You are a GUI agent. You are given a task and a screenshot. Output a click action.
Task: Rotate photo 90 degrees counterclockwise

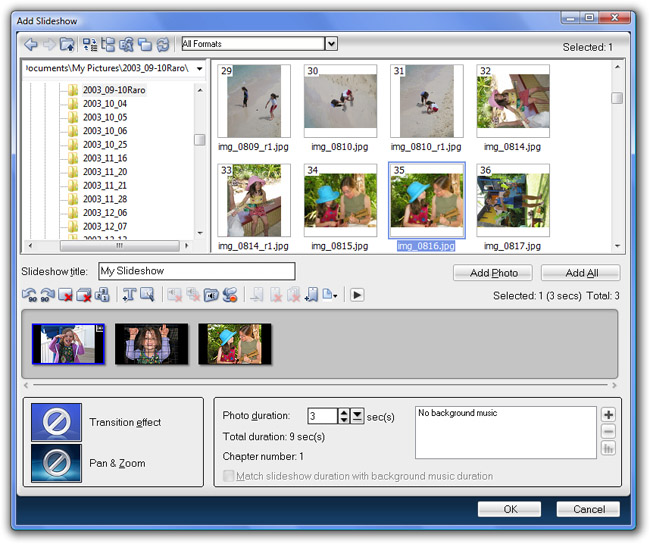point(30,295)
